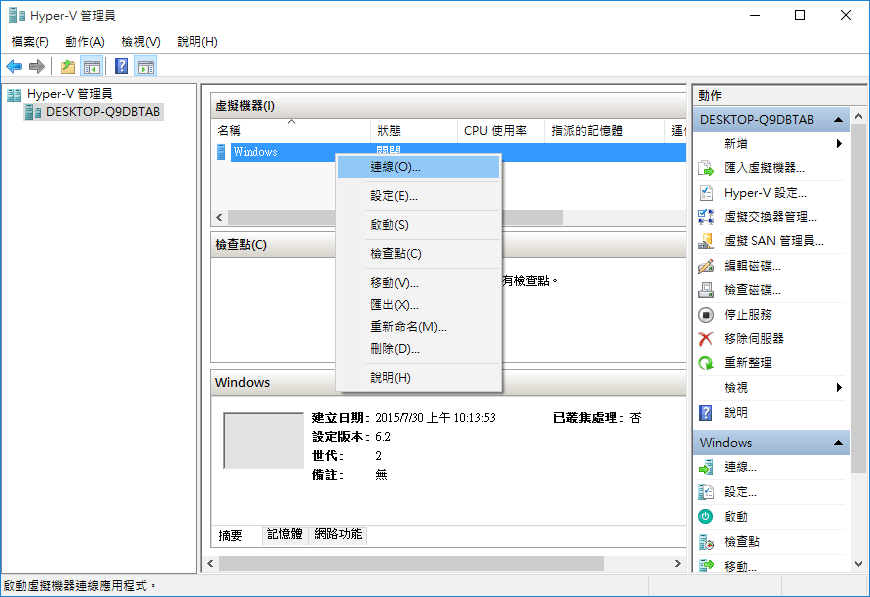This screenshot has width=870, height=597.
Task: Choose 刪除(D)... from the context menu
Action: pos(418,349)
